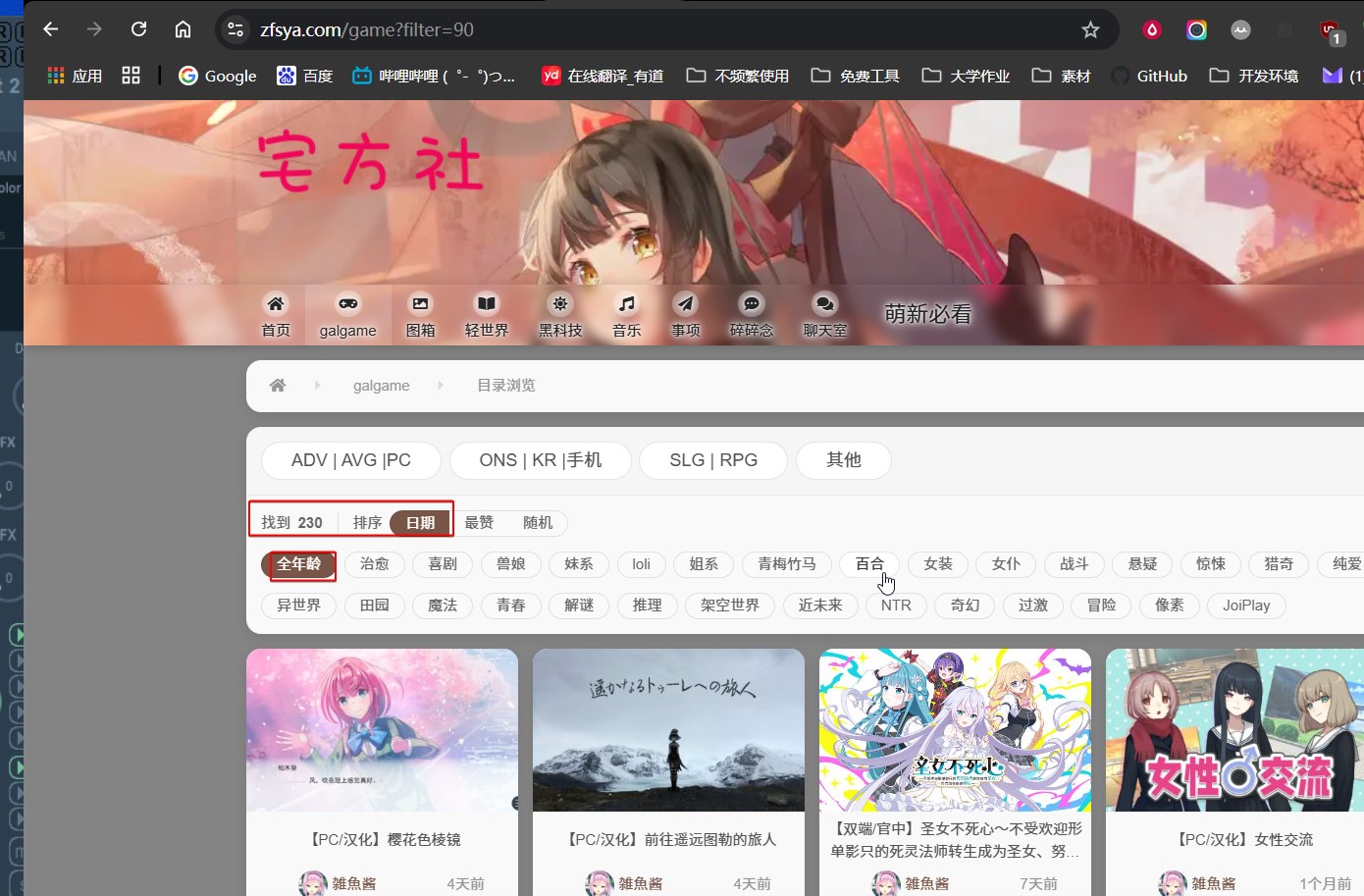Toggle 妹系 tag filter
This screenshot has height=896, width=1364.
[x=579, y=564]
